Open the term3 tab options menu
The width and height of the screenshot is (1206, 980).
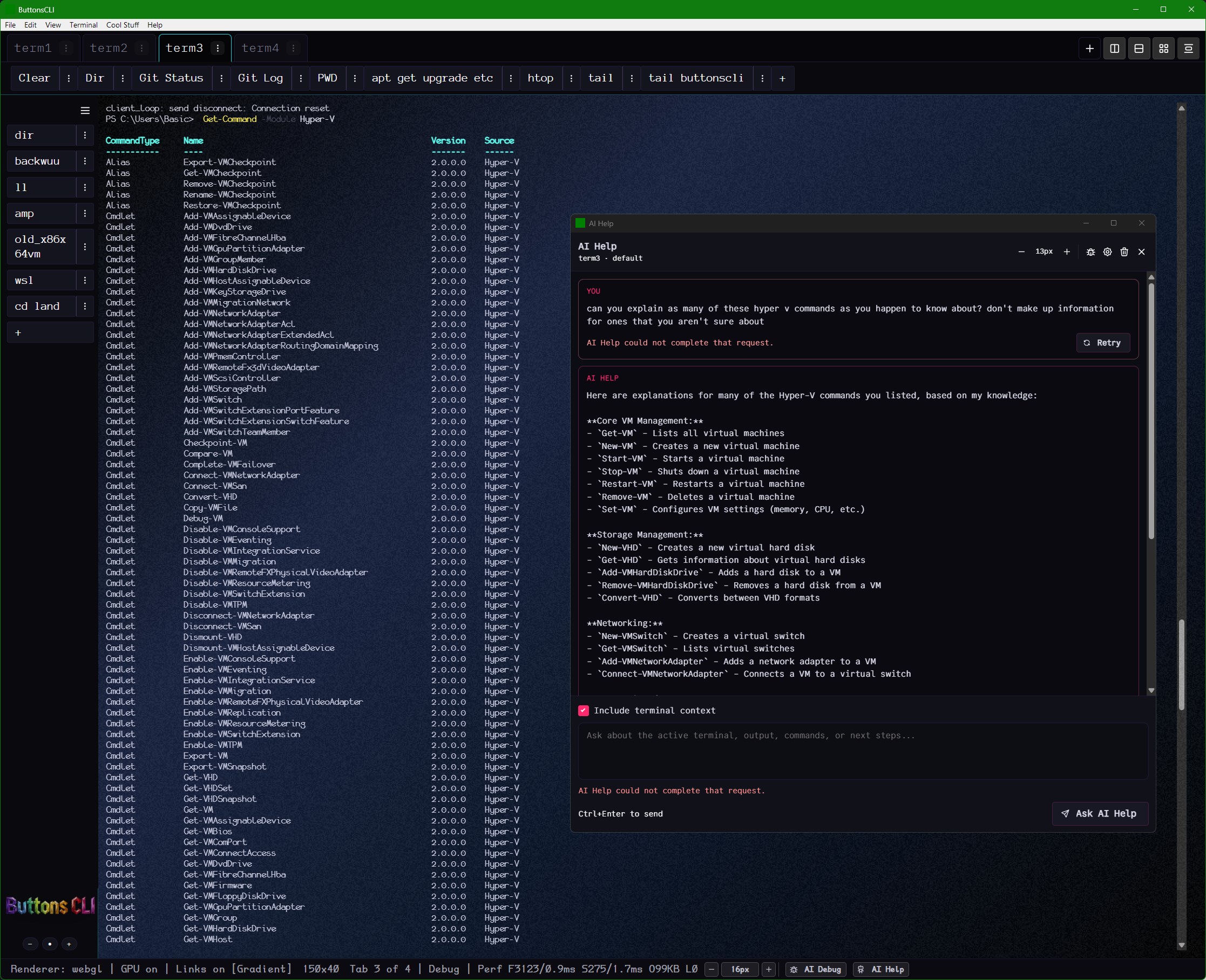click(218, 49)
